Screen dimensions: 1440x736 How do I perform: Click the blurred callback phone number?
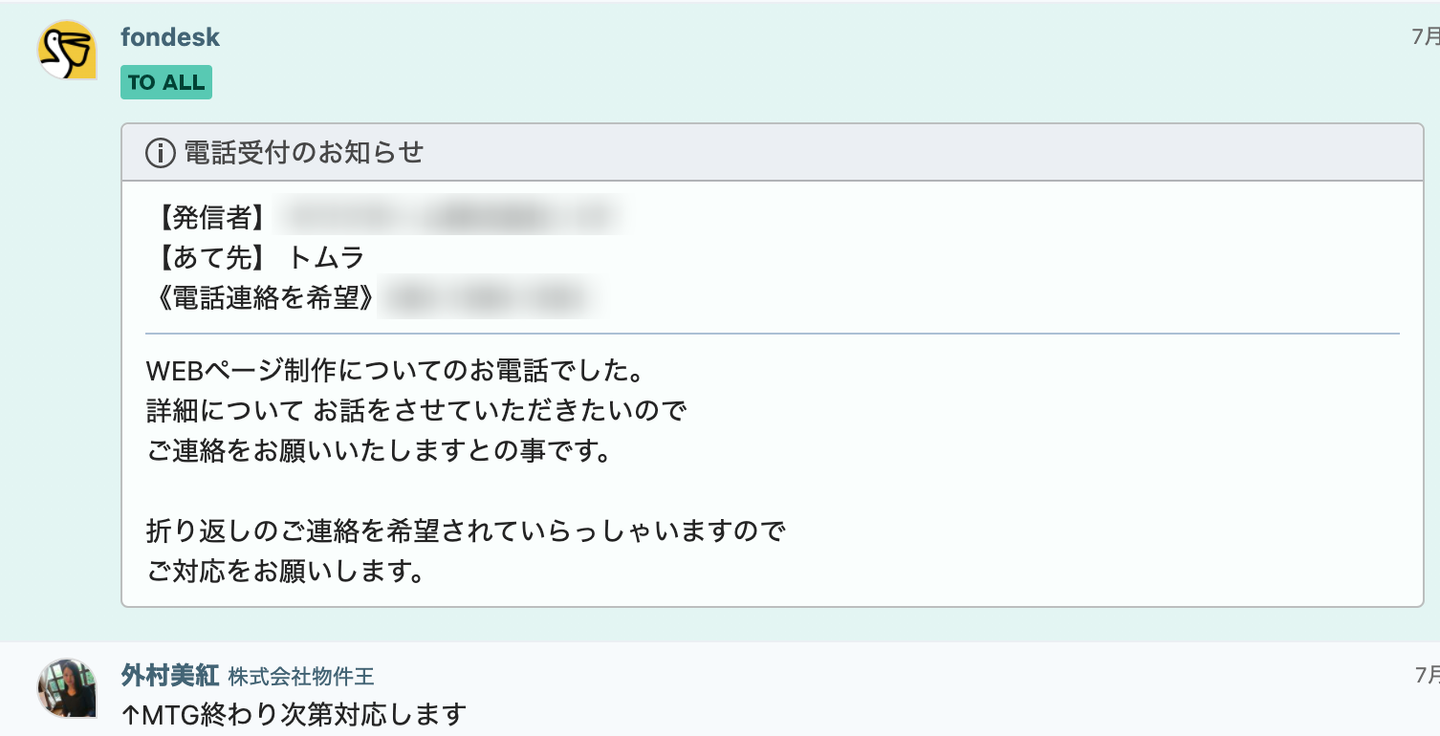492,298
